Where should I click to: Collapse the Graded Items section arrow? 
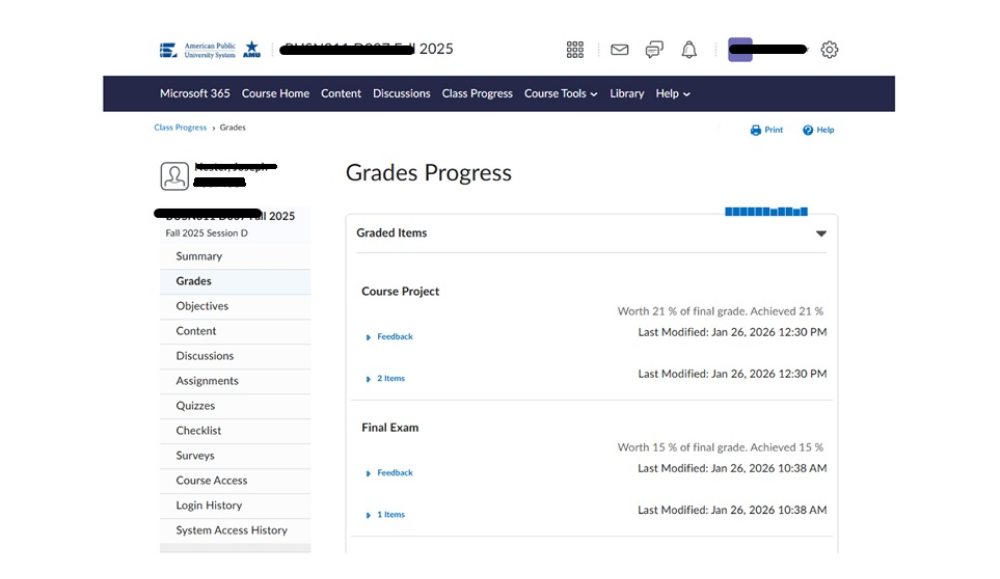(x=821, y=233)
